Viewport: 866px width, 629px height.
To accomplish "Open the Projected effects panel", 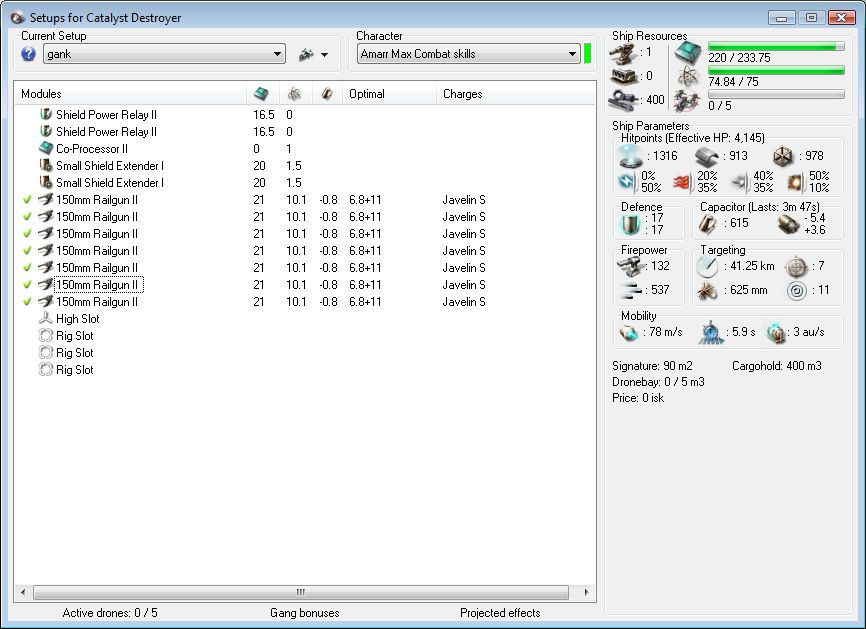I will [500, 612].
